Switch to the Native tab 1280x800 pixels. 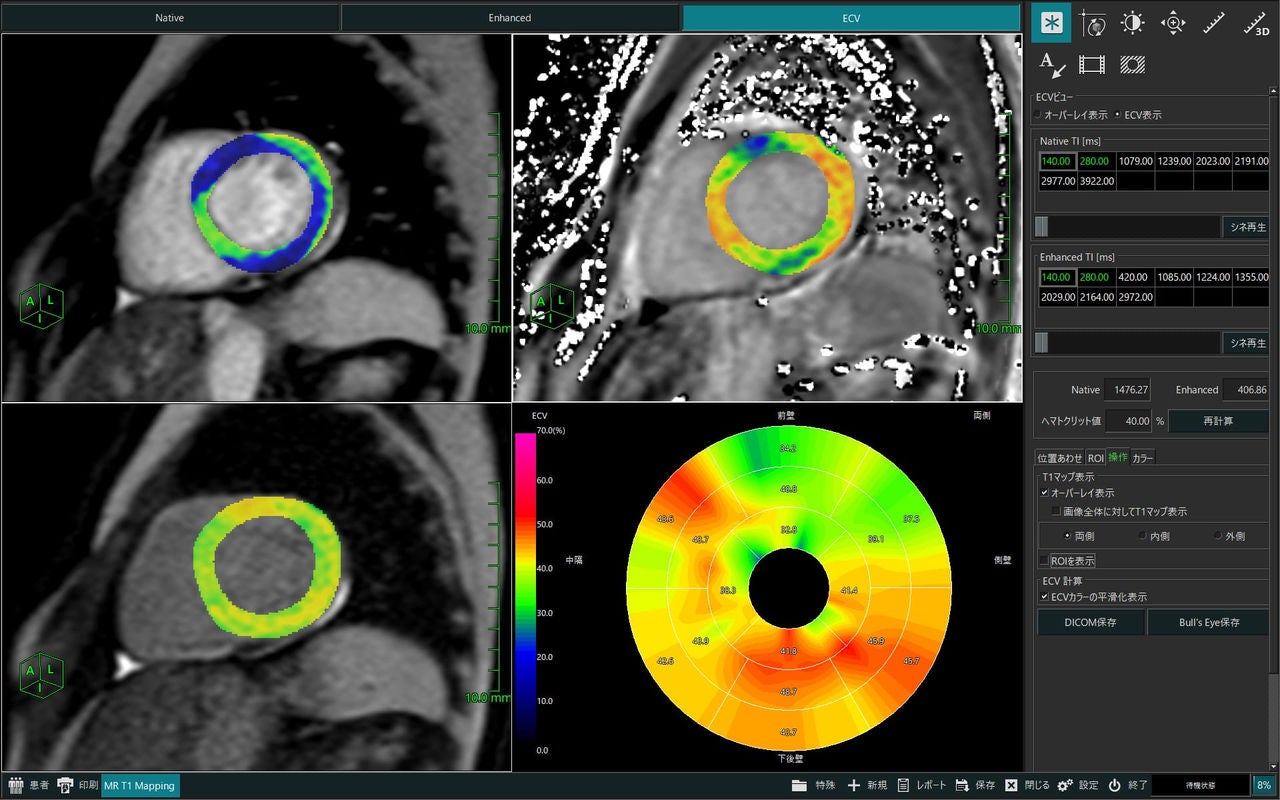170,18
